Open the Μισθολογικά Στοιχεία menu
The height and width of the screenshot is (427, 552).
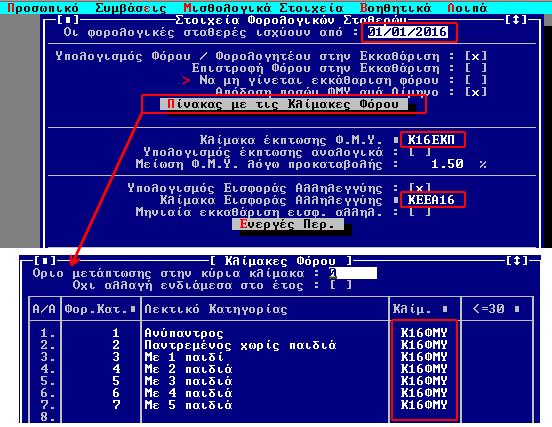click(x=263, y=8)
